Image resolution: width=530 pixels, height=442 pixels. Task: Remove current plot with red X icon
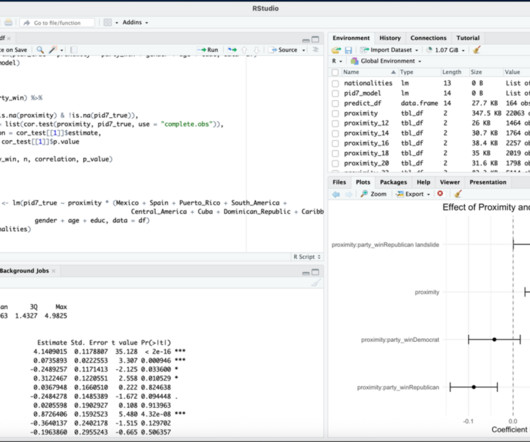click(440, 194)
